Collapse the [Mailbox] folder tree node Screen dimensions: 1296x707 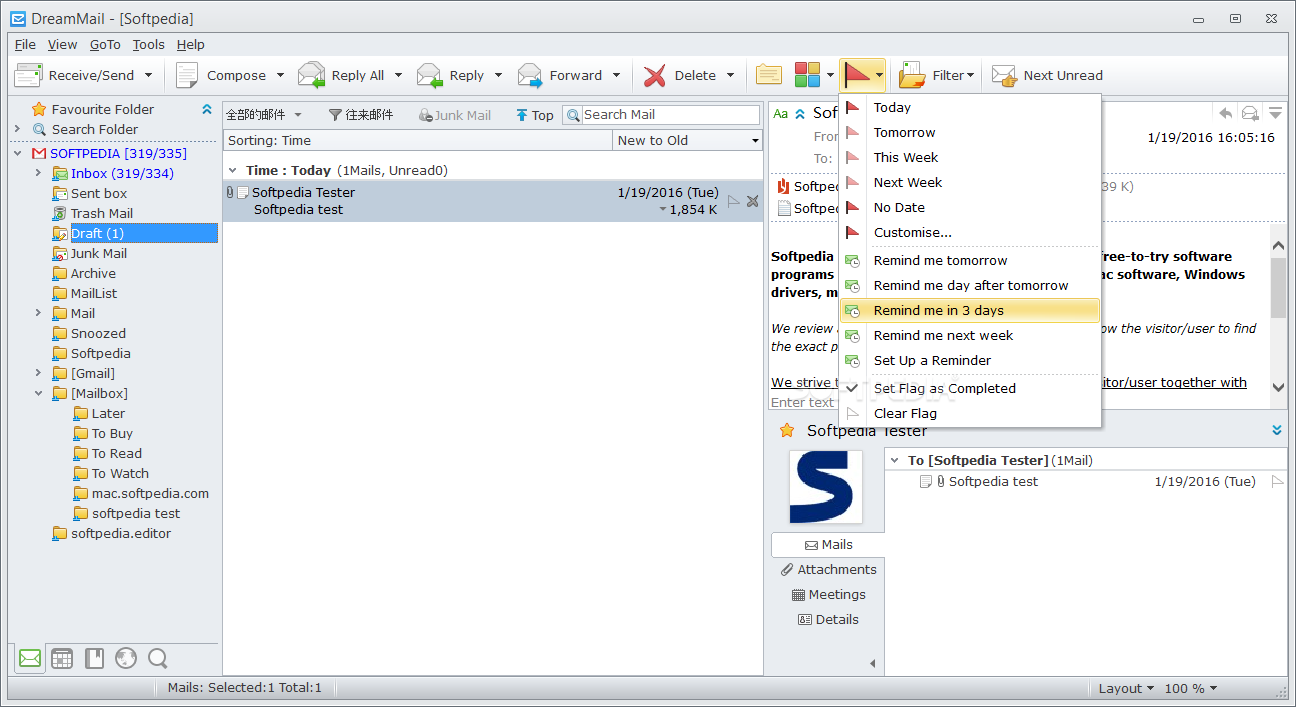[38, 393]
